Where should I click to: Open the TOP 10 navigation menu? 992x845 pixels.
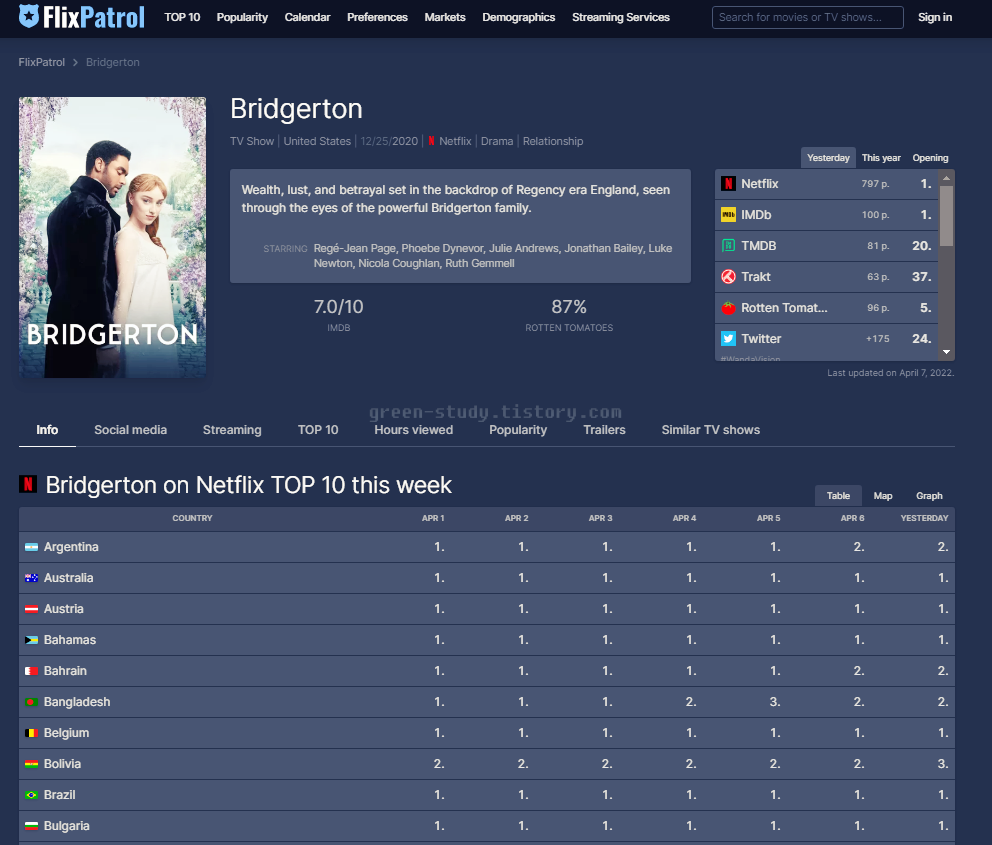(x=182, y=17)
